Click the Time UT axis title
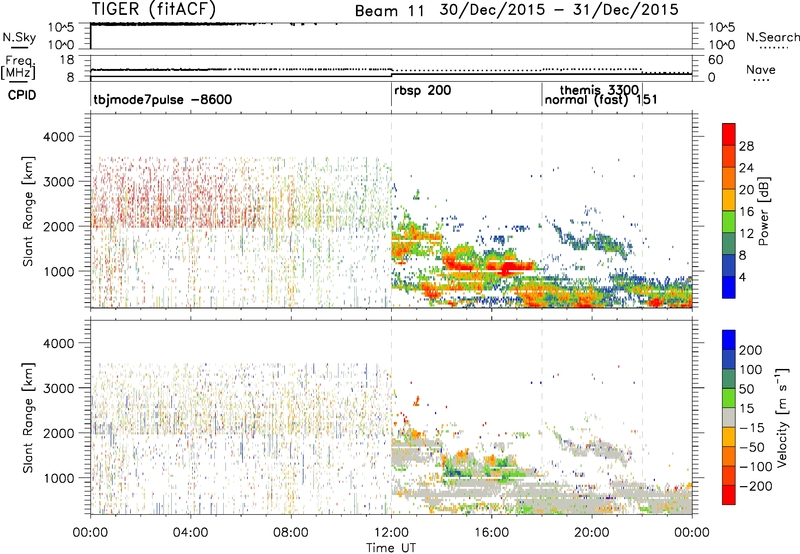 pyautogui.click(x=391, y=548)
